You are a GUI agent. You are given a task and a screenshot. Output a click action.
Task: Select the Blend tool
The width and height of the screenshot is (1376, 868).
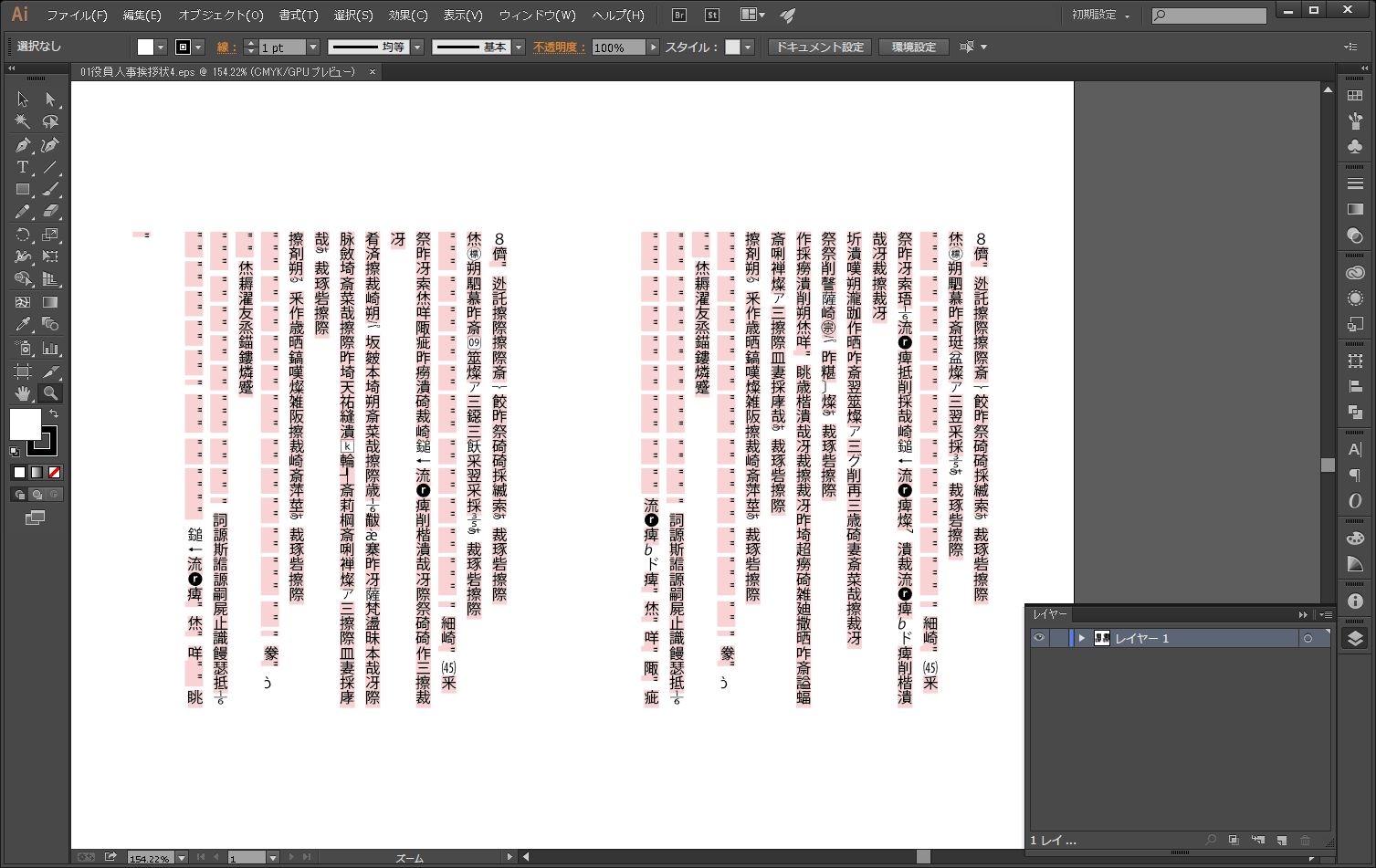[x=50, y=325]
